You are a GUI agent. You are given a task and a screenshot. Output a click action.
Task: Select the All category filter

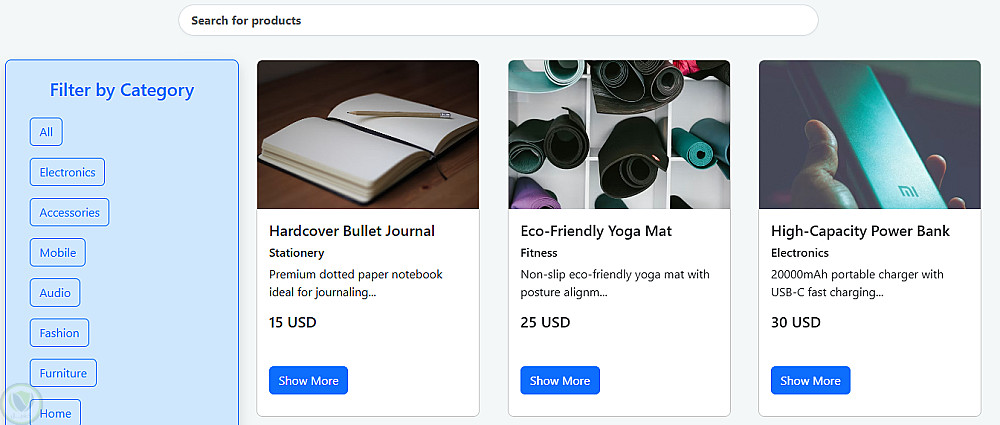click(x=46, y=132)
